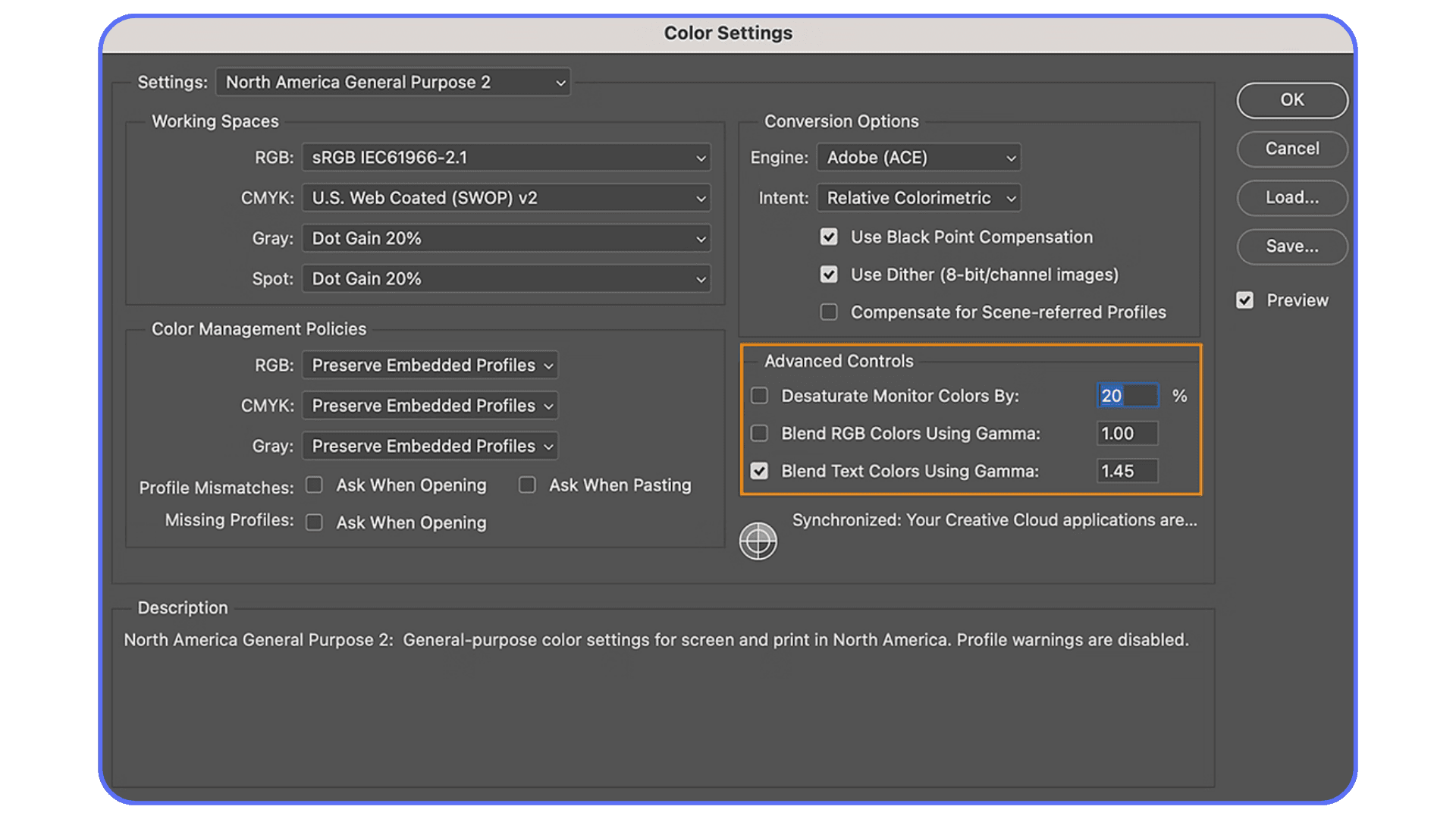
Task: Click the Advanced Controls group label
Action: click(x=839, y=361)
